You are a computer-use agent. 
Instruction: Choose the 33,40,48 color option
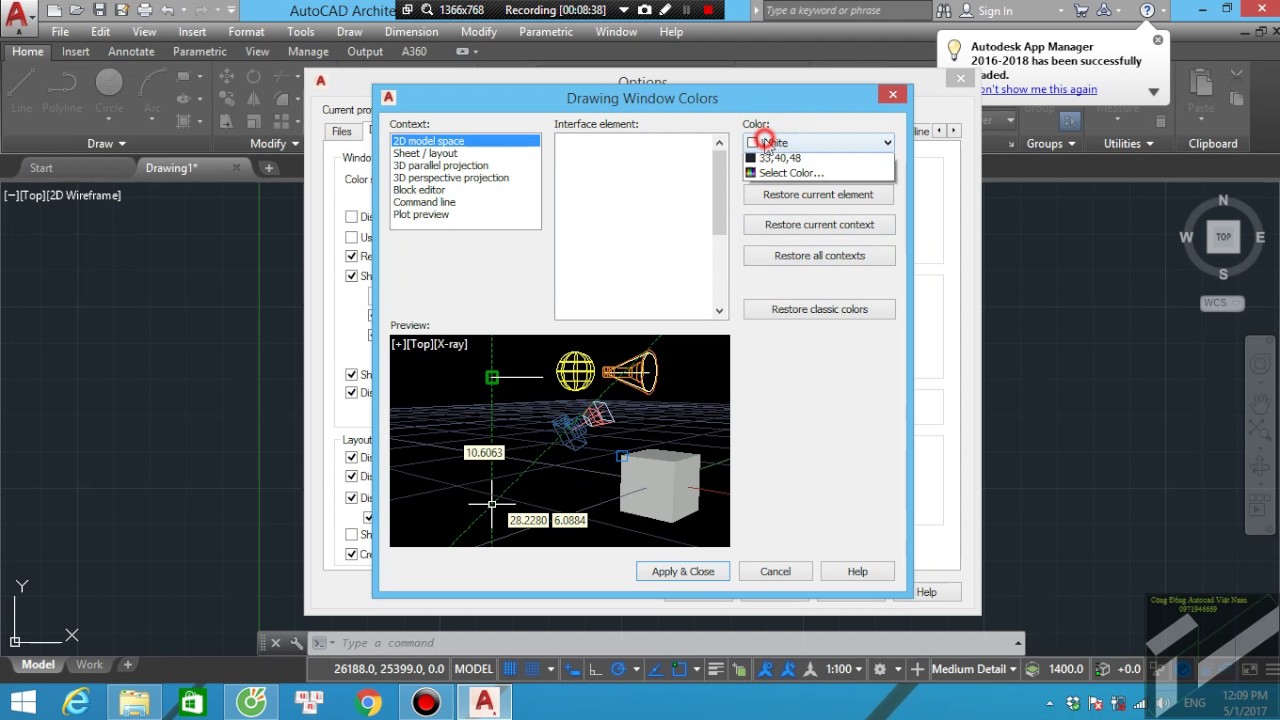(818, 158)
